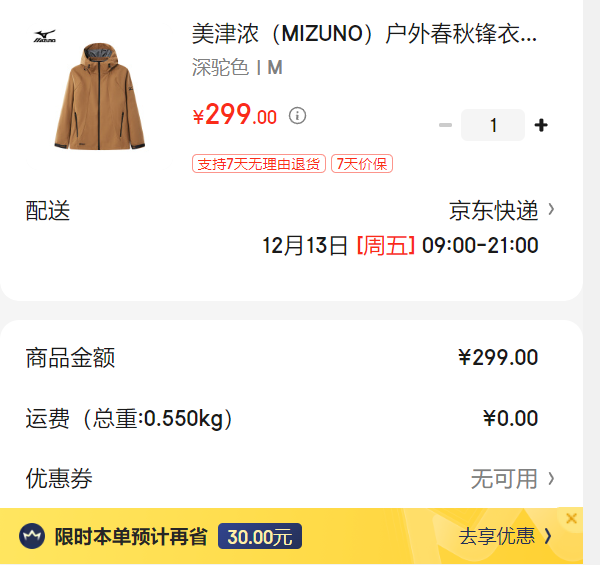Viewport: 600px width, 565px height.
Task: Click the price info icon next to ¥299.00
Action: (x=297, y=116)
